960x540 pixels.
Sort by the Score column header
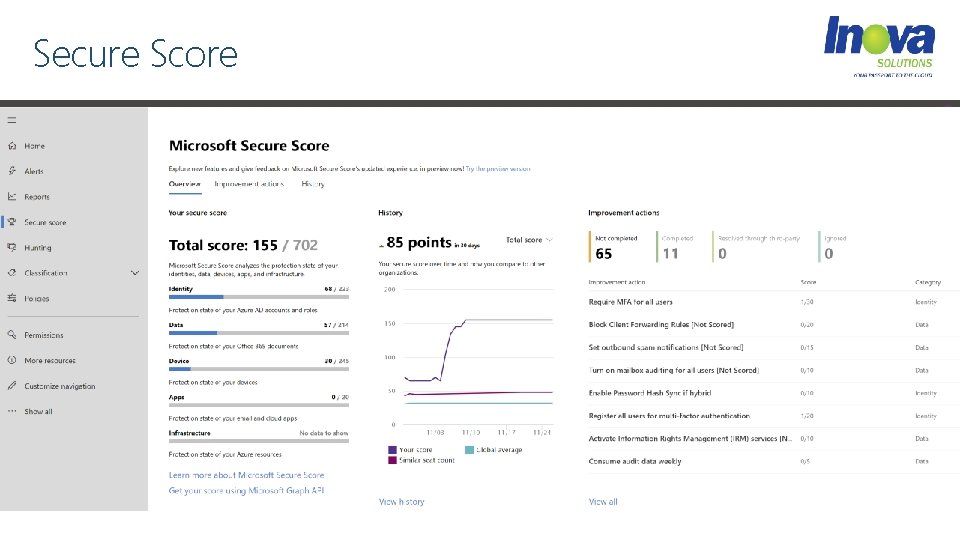[808, 282]
